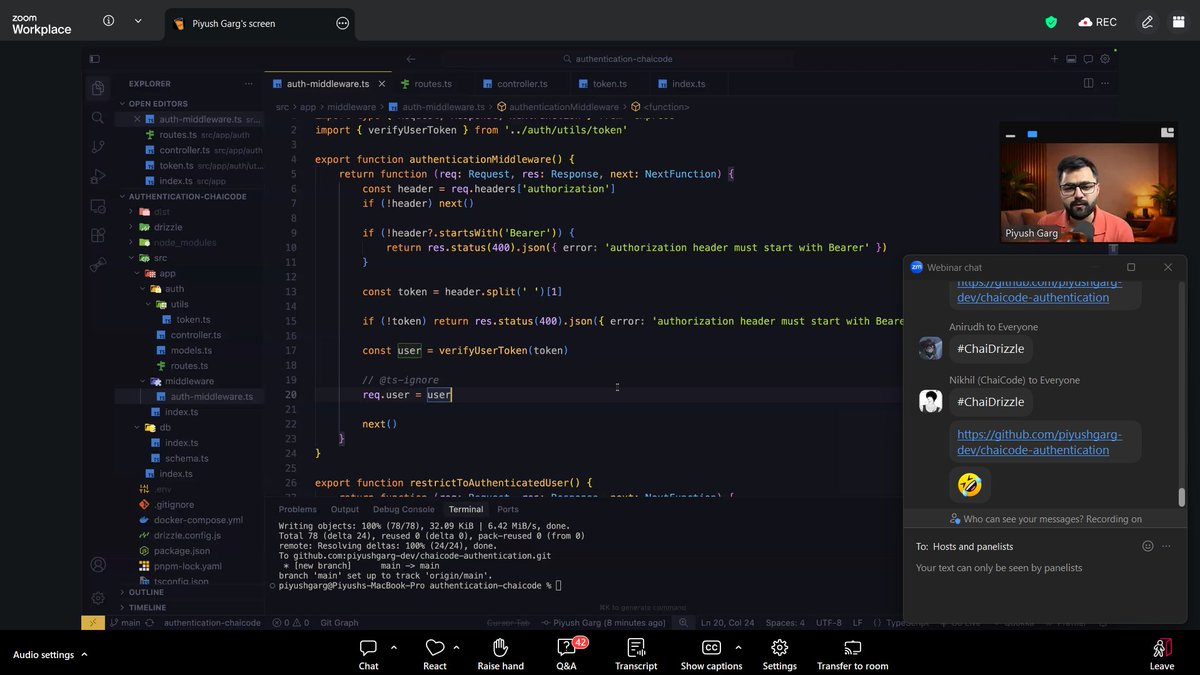Enable Show captions in Zoom
This screenshot has height=675, width=1200.
711,652
